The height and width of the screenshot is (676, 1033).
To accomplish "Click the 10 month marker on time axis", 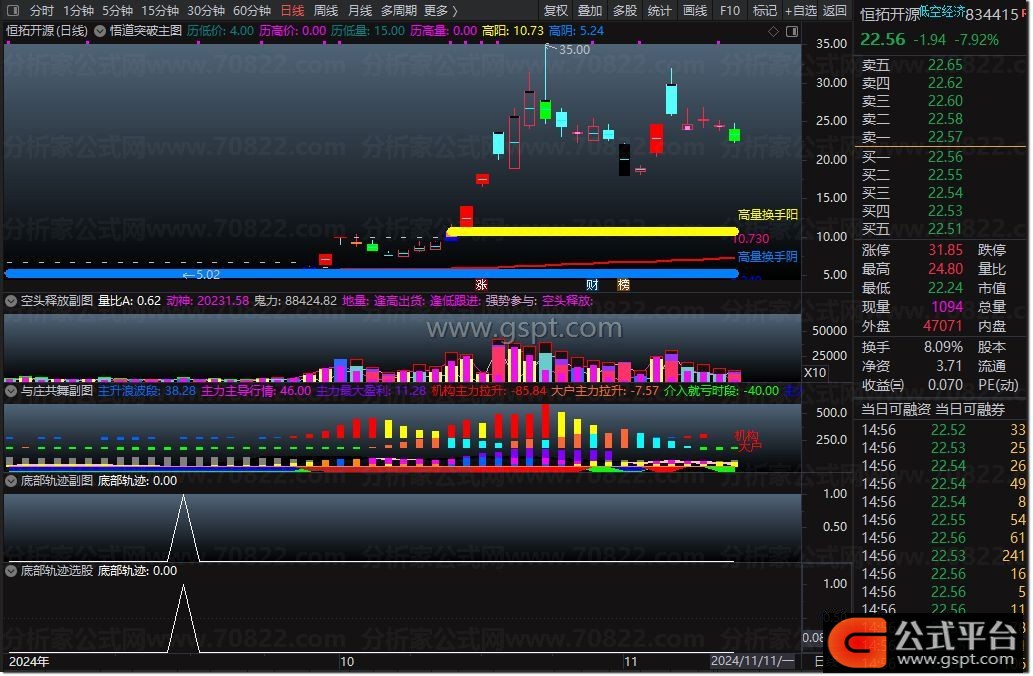I will [x=347, y=662].
